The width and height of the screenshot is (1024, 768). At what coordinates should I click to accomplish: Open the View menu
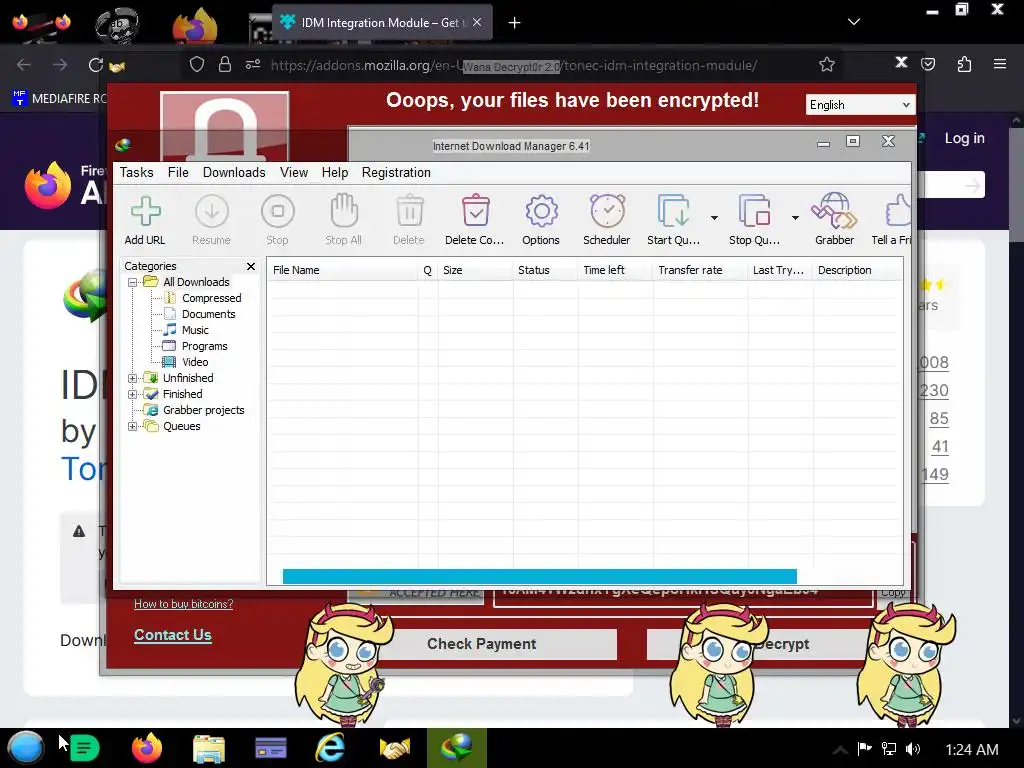click(294, 172)
